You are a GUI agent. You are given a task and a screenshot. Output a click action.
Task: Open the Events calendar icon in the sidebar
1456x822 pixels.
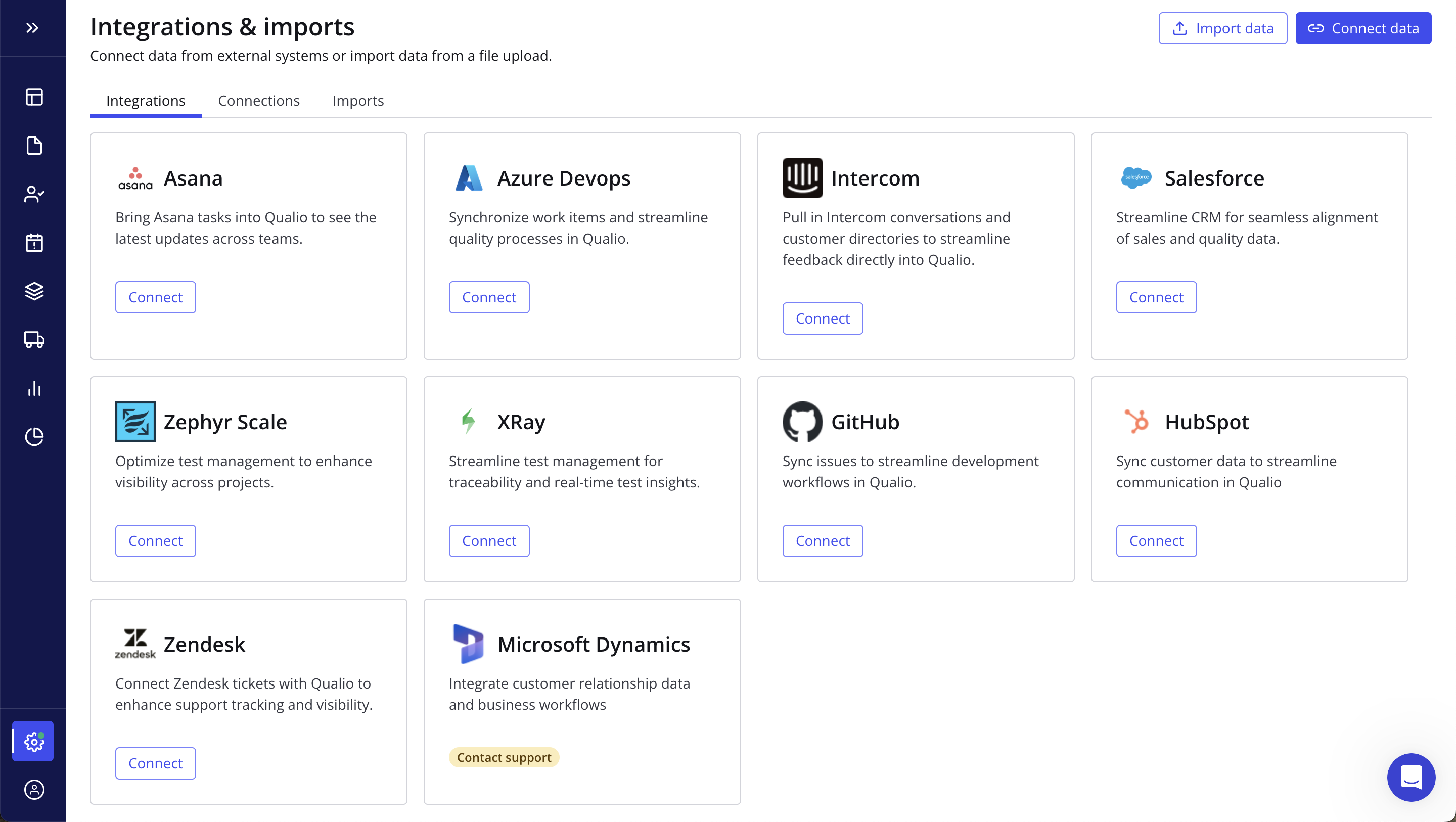coord(34,243)
